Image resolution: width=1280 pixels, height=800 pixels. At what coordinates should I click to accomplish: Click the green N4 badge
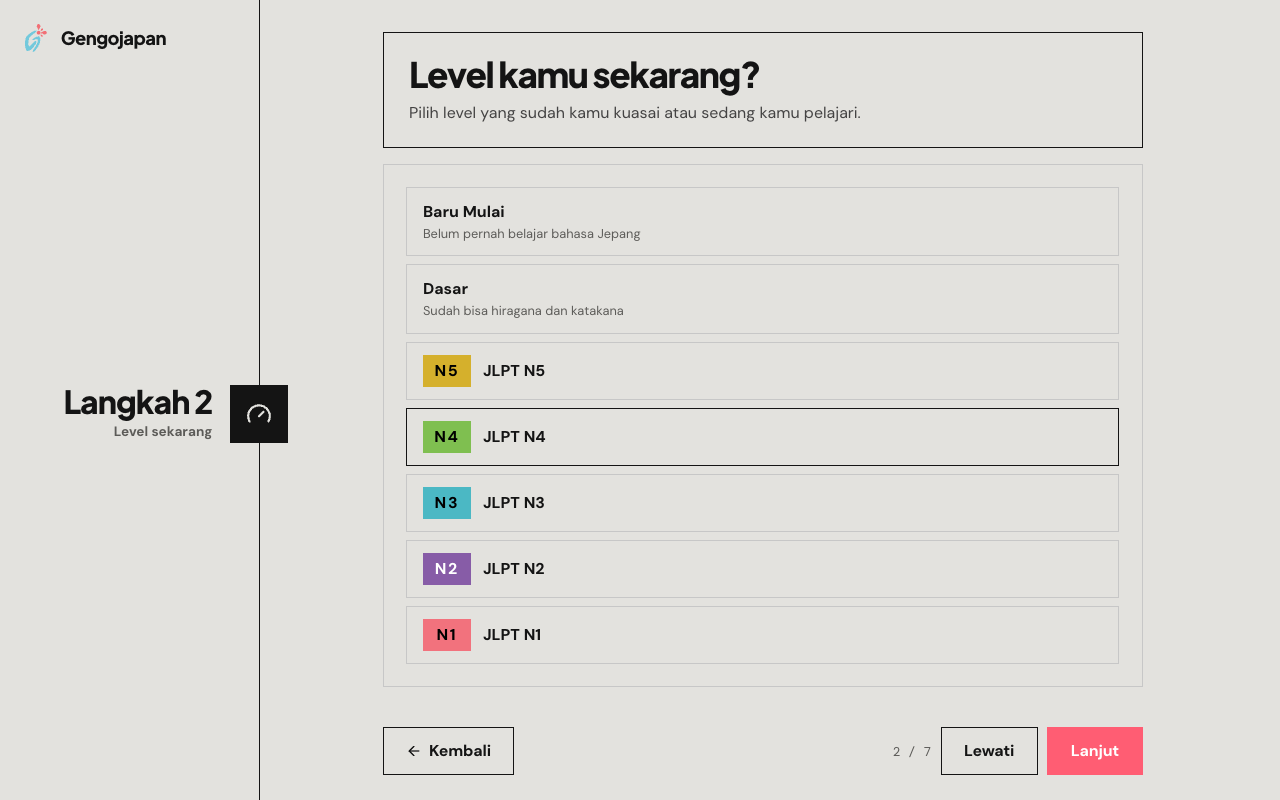point(447,437)
